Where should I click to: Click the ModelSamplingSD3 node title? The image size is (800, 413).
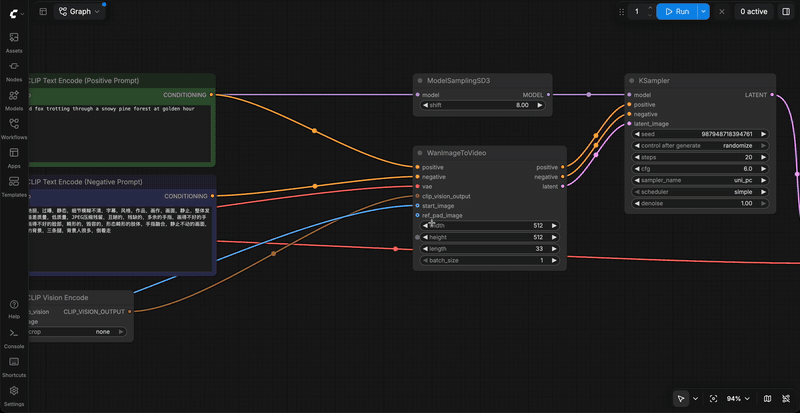tap(458, 81)
